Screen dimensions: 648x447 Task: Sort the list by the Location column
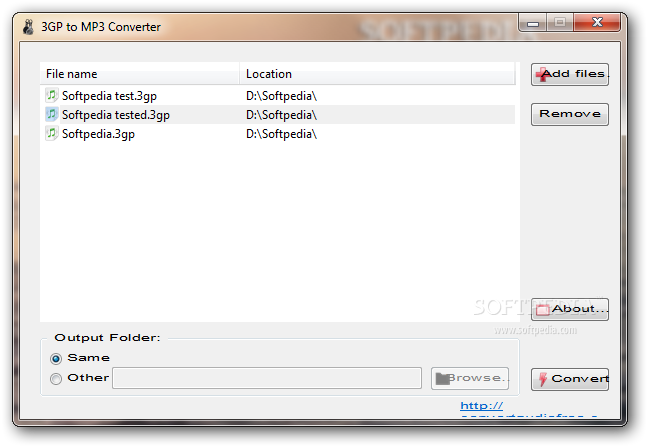377,74
